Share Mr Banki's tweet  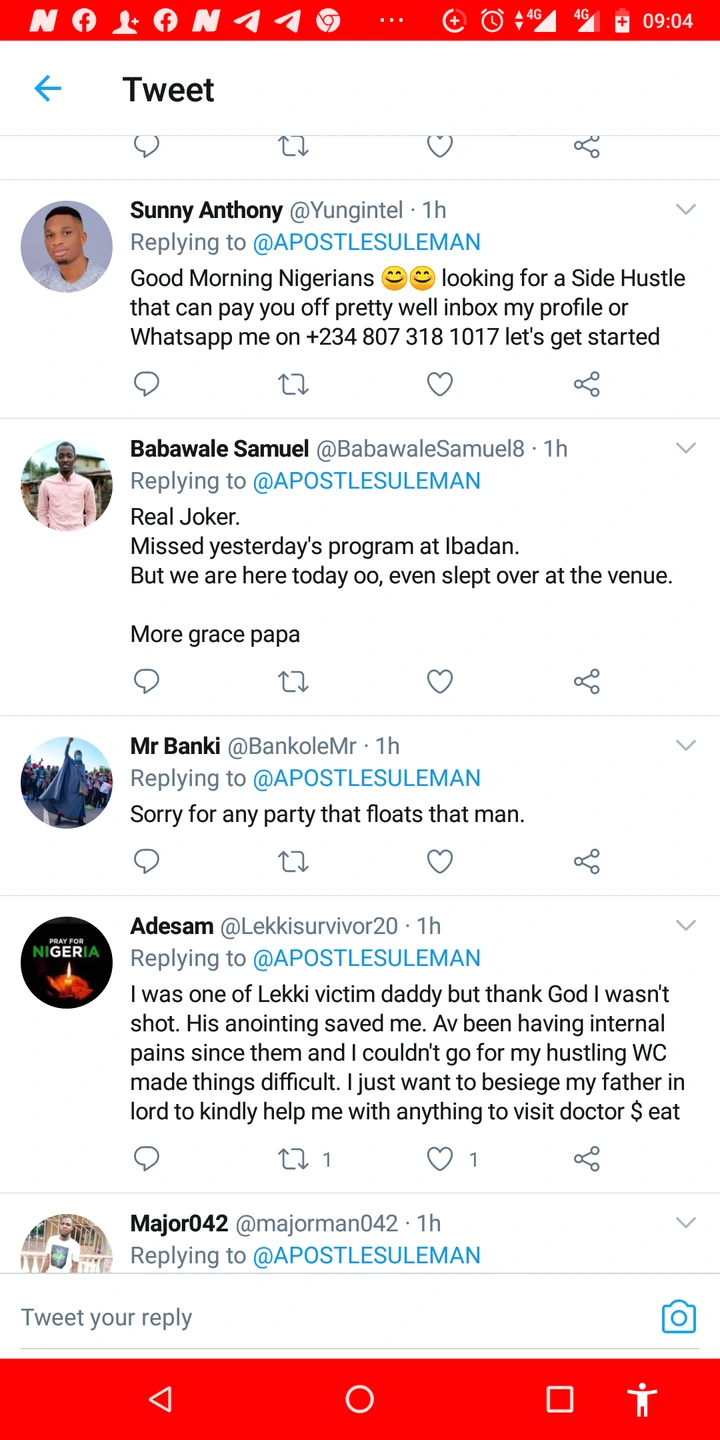click(x=587, y=861)
